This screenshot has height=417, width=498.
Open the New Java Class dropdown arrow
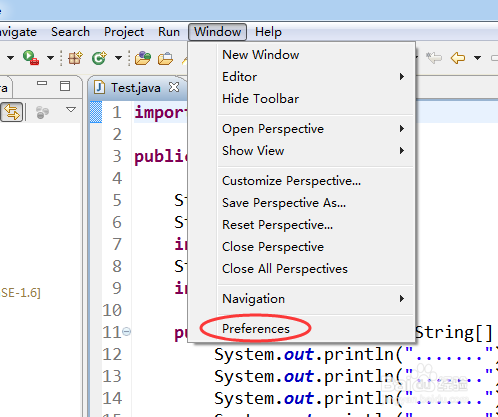pyautogui.click(x=118, y=58)
